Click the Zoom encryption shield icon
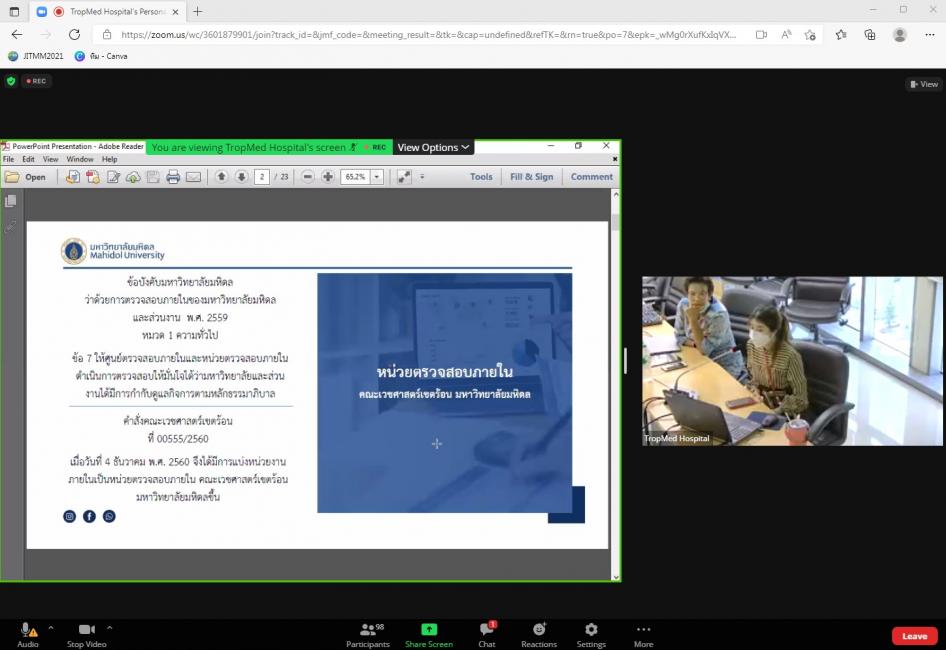Screen dimensions: 946x650 coord(11,81)
